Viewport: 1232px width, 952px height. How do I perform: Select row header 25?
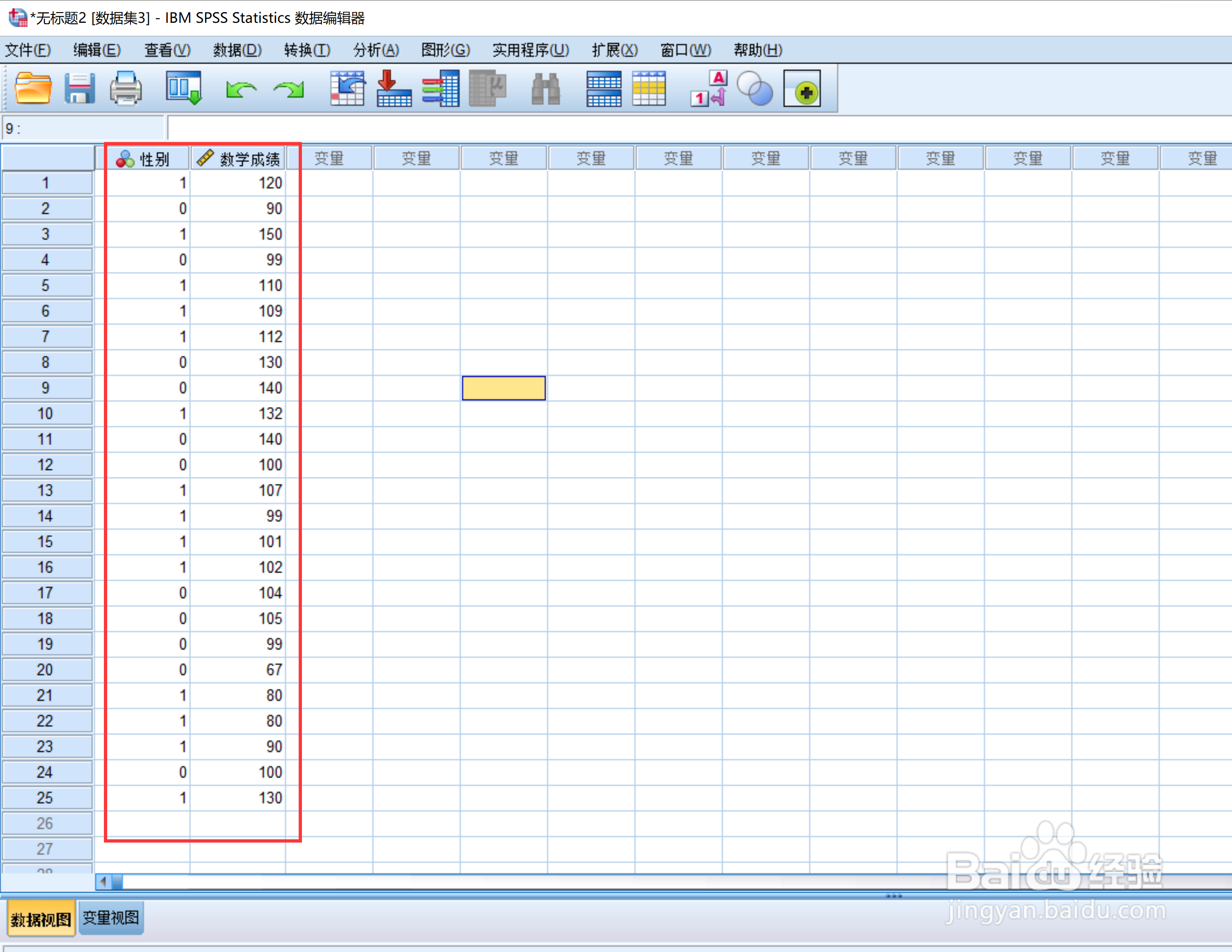point(47,798)
